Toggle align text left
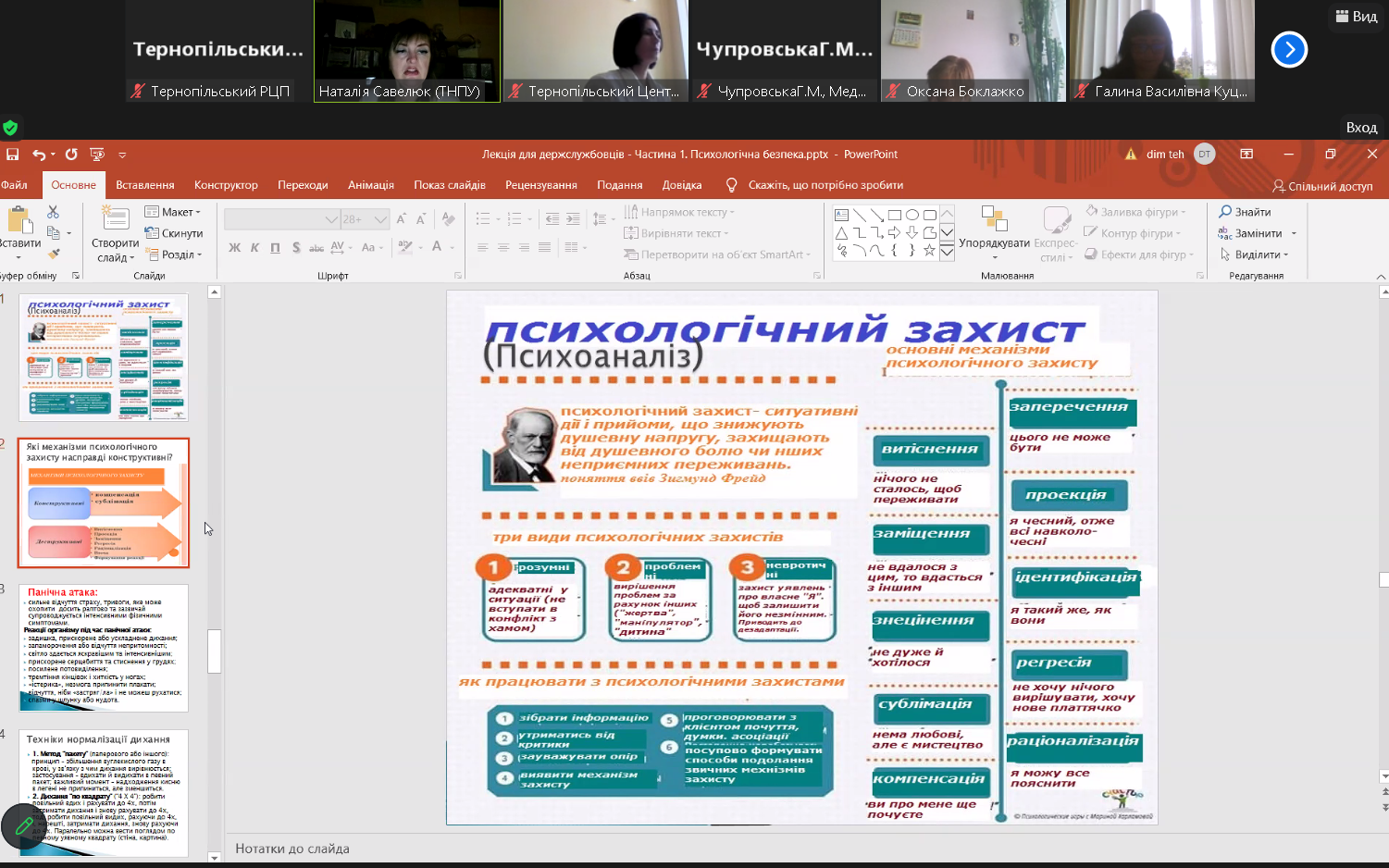1389x868 pixels. point(482,247)
